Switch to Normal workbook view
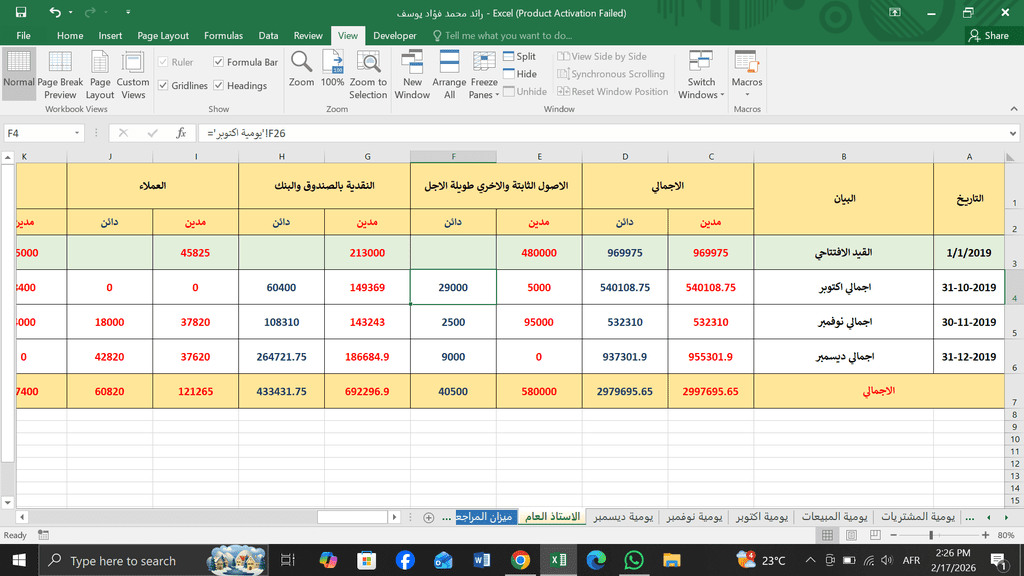 (x=19, y=73)
